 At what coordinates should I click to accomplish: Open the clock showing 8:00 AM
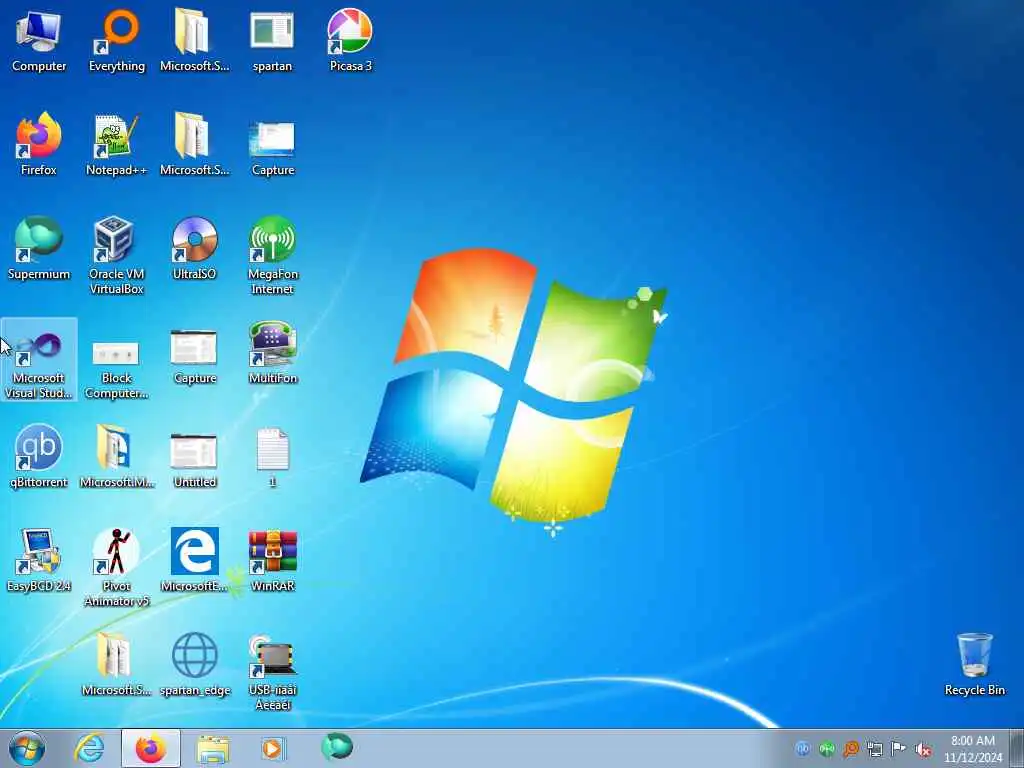click(x=973, y=749)
